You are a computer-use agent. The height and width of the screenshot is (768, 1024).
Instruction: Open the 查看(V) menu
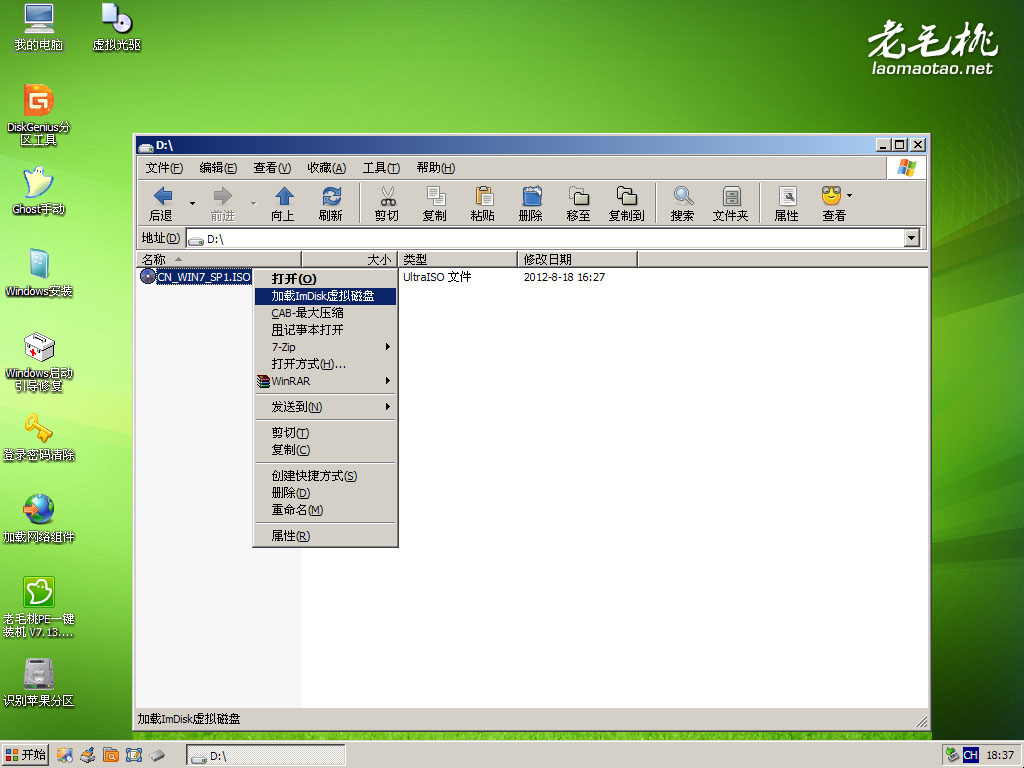click(x=272, y=168)
